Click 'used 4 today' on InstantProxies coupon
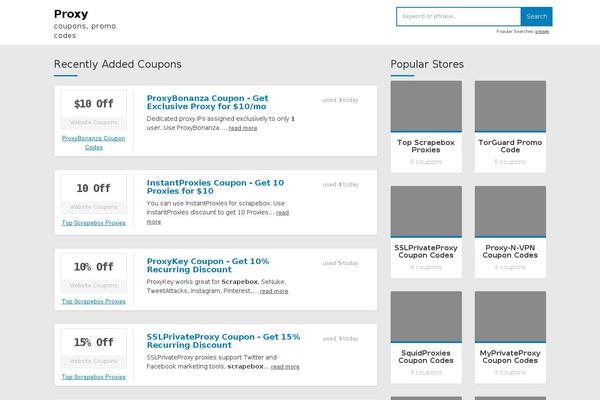This screenshot has height=400, width=600. pos(341,184)
